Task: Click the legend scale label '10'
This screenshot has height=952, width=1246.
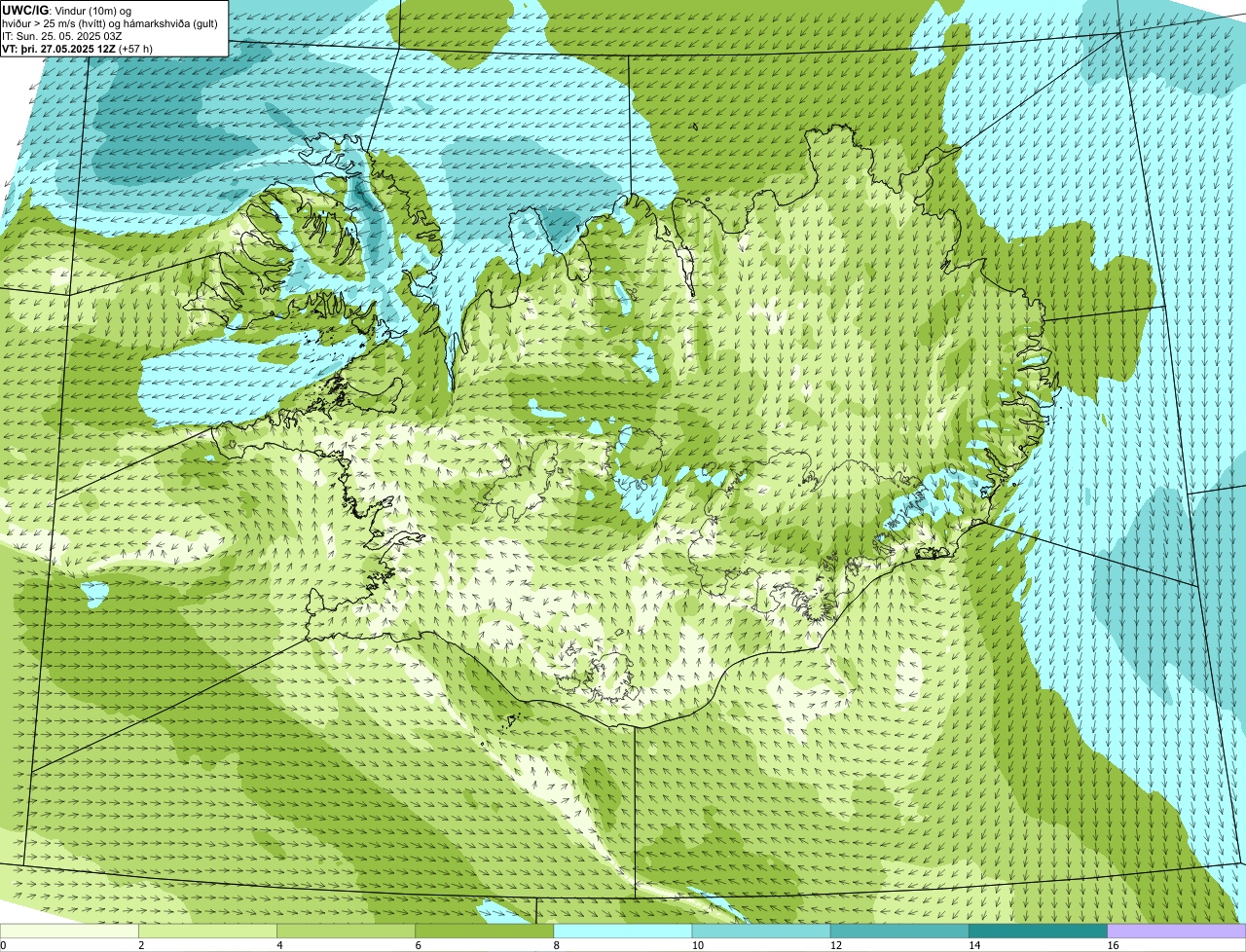Action: tap(697, 945)
